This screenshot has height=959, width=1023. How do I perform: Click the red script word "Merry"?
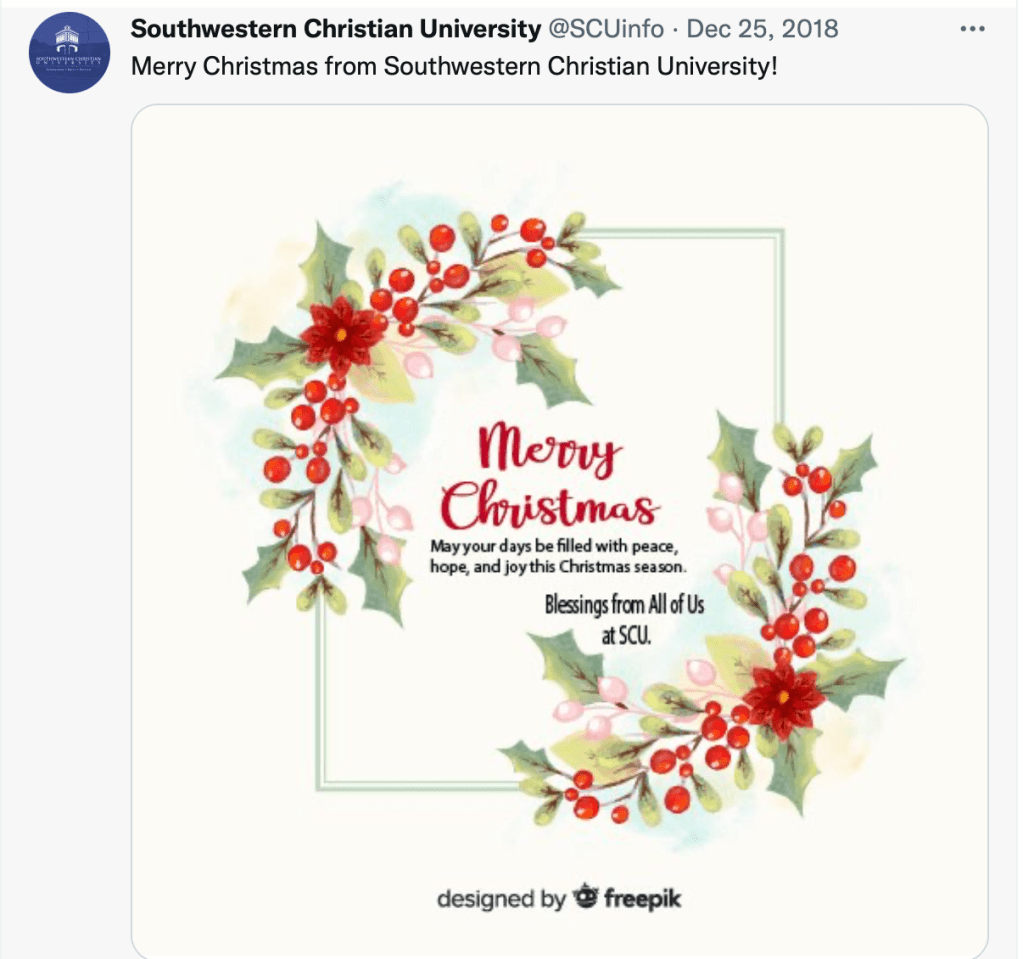[550, 450]
